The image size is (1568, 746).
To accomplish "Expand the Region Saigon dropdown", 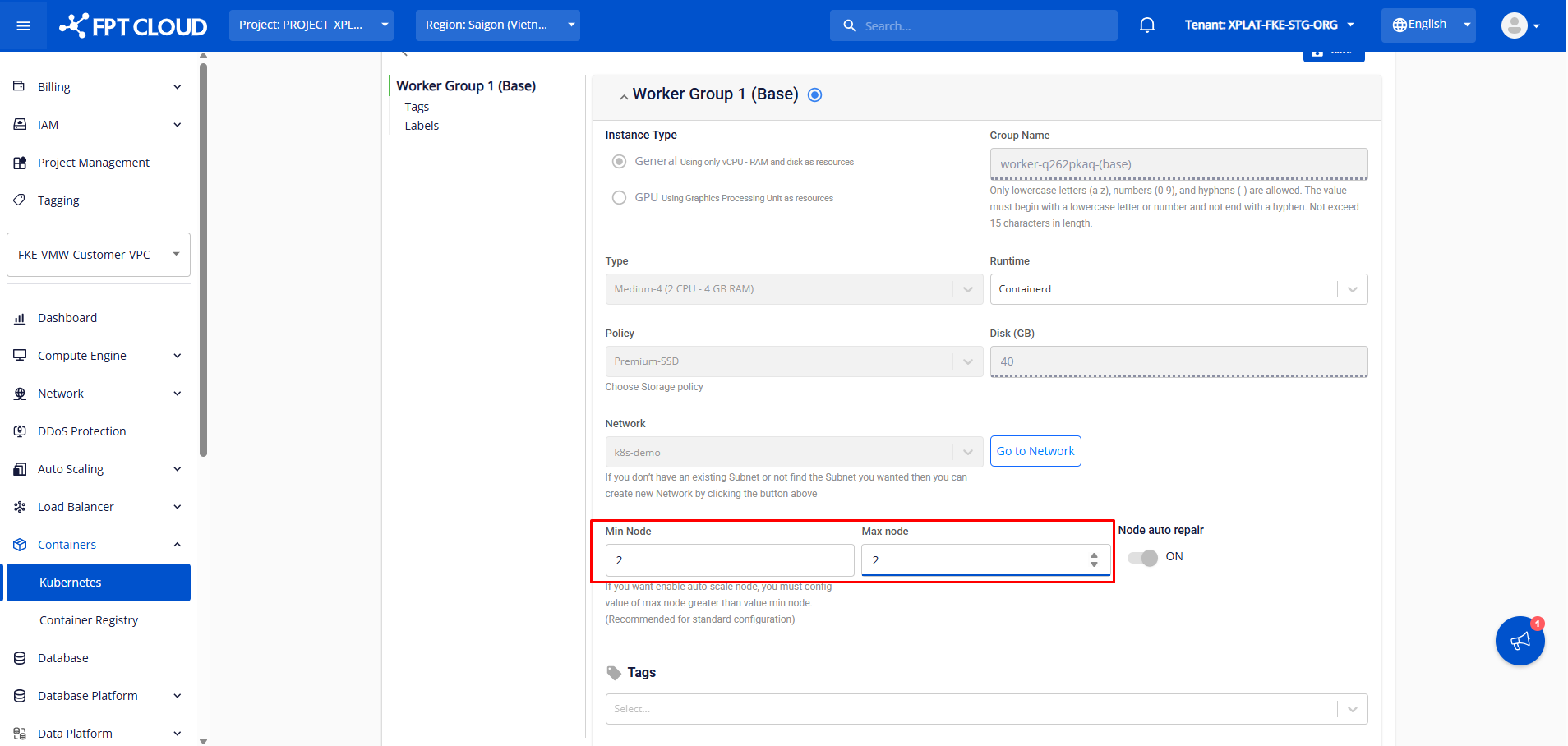I will click(497, 25).
